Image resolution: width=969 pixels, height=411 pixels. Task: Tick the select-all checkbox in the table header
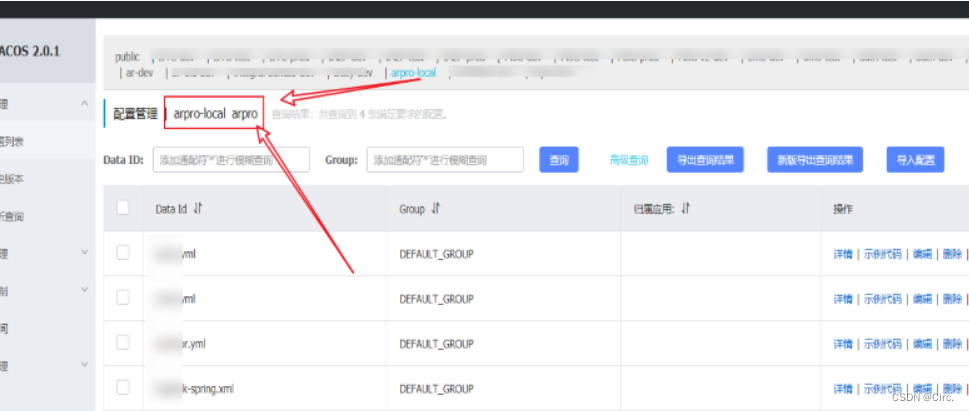pyautogui.click(x=123, y=208)
